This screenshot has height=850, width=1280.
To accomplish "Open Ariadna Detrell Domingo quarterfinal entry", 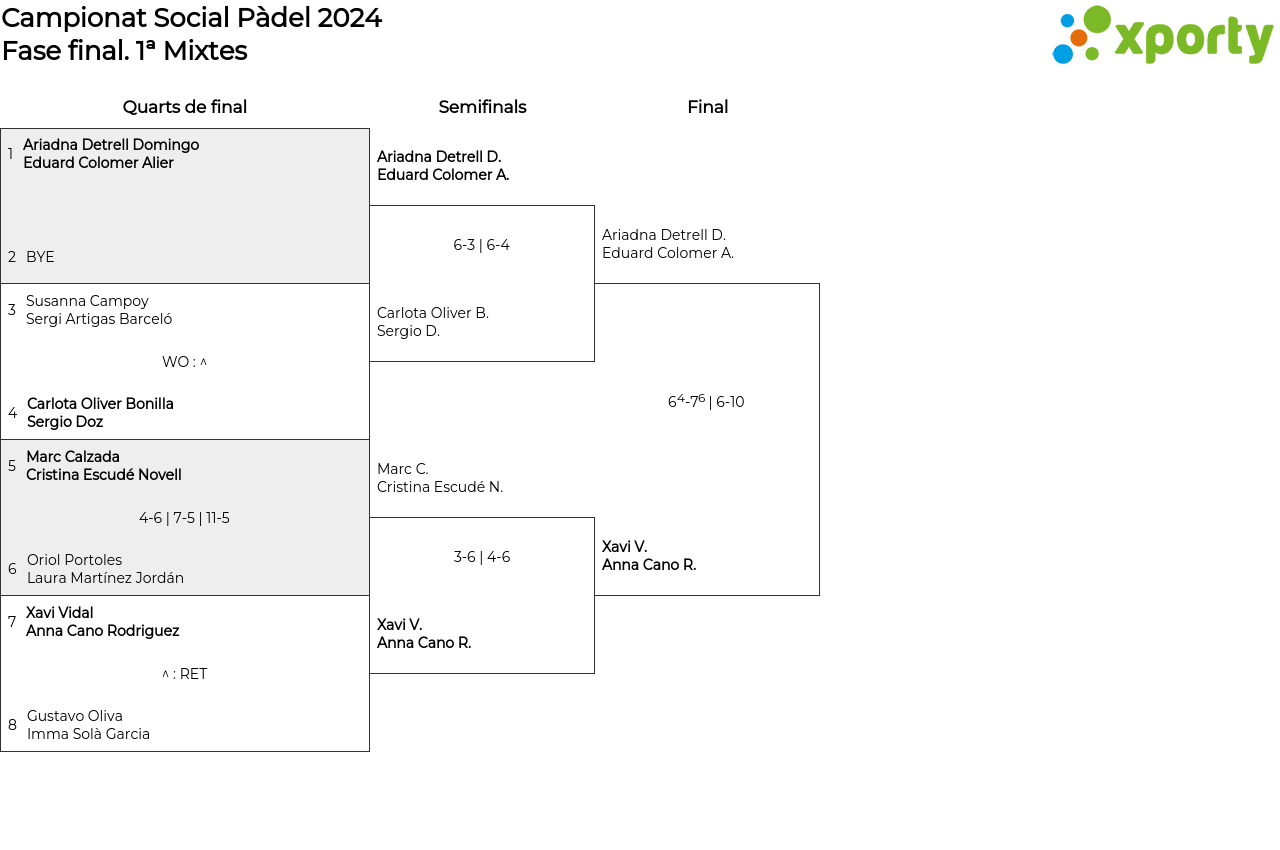I will click(111, 154).
